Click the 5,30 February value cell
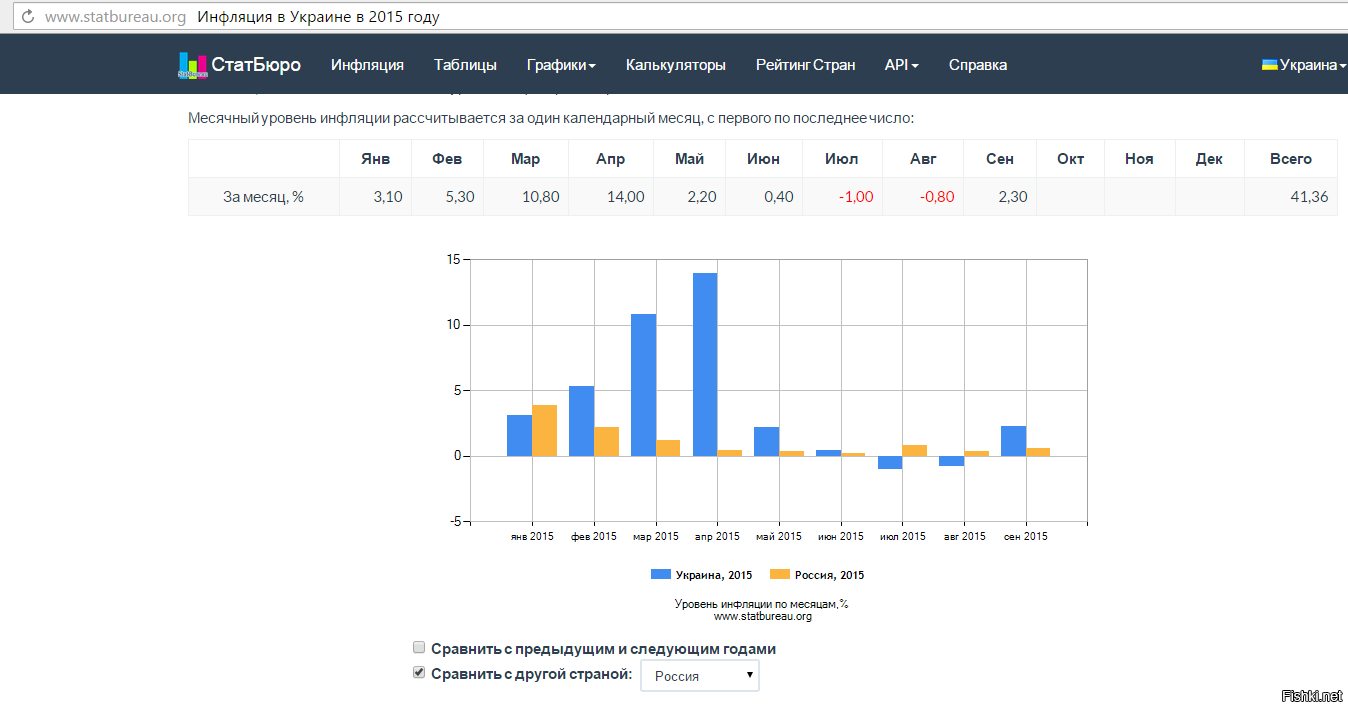This screenshot has width=1348, height=708. click(447, 197)
